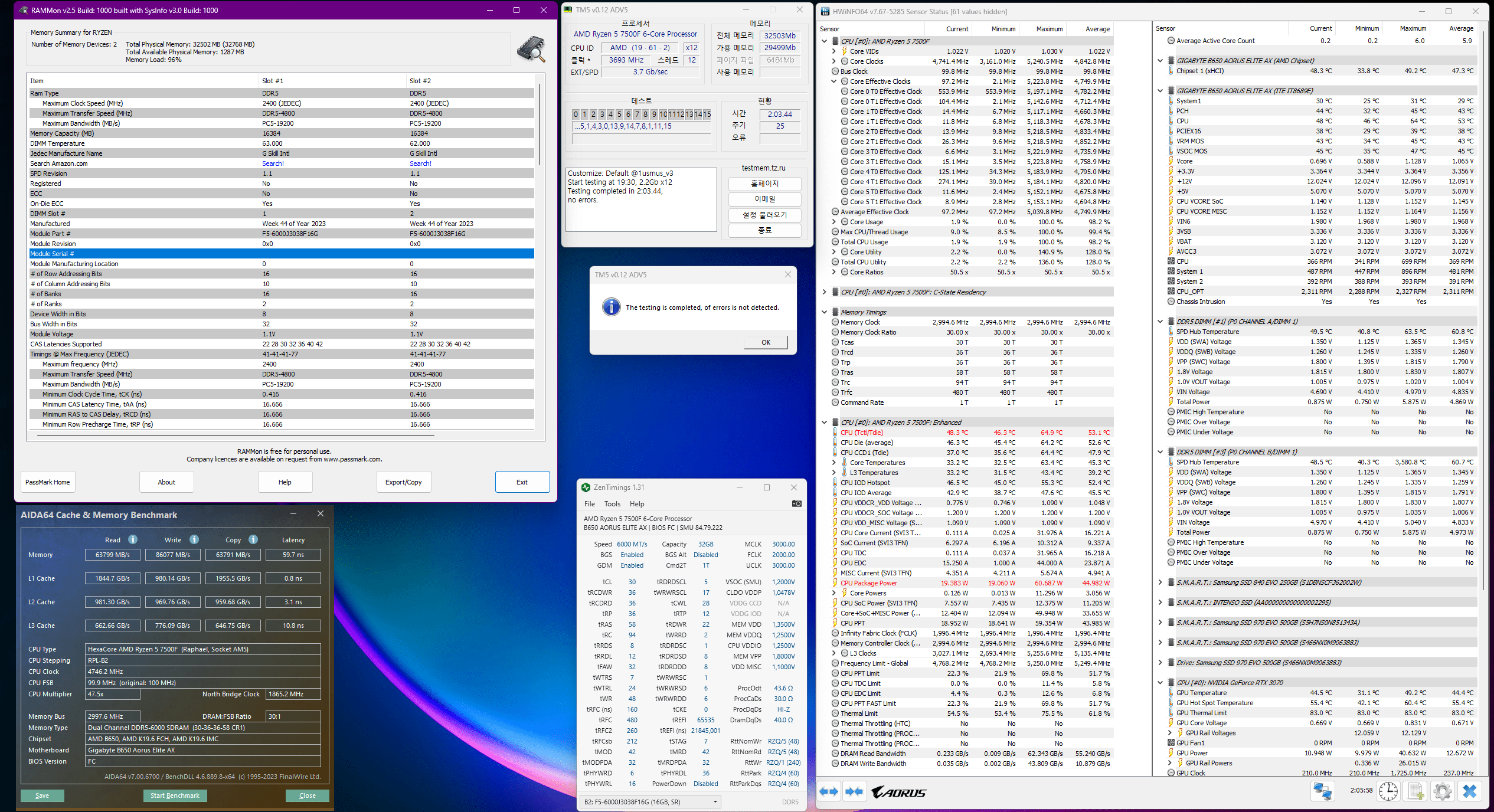The width and height of the screenshot is (1494, 812).
Task: Click HWiNFO expand columns arrows icon
Action: [829, 792]
